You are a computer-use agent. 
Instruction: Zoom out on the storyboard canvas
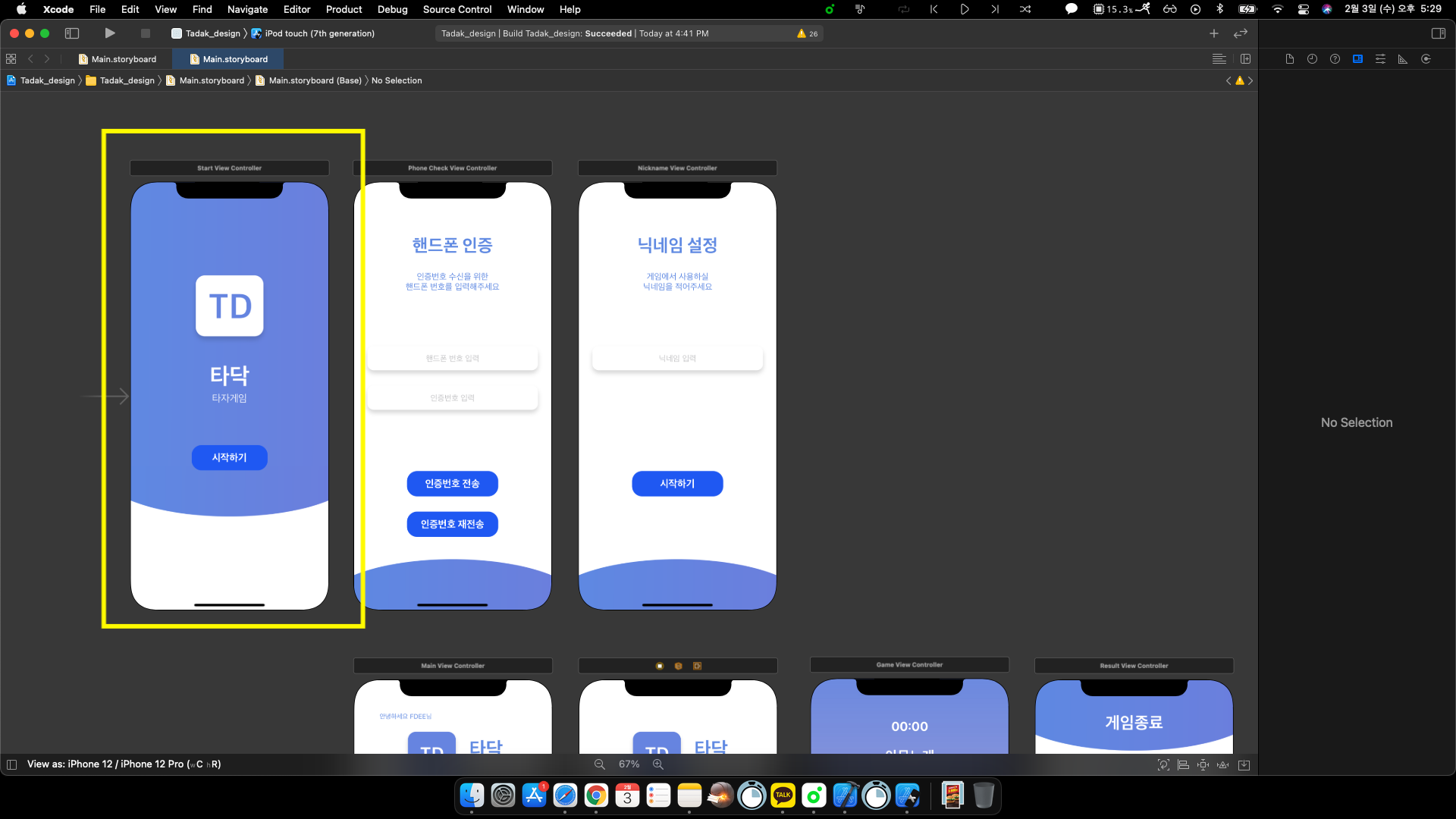(600, 764)
